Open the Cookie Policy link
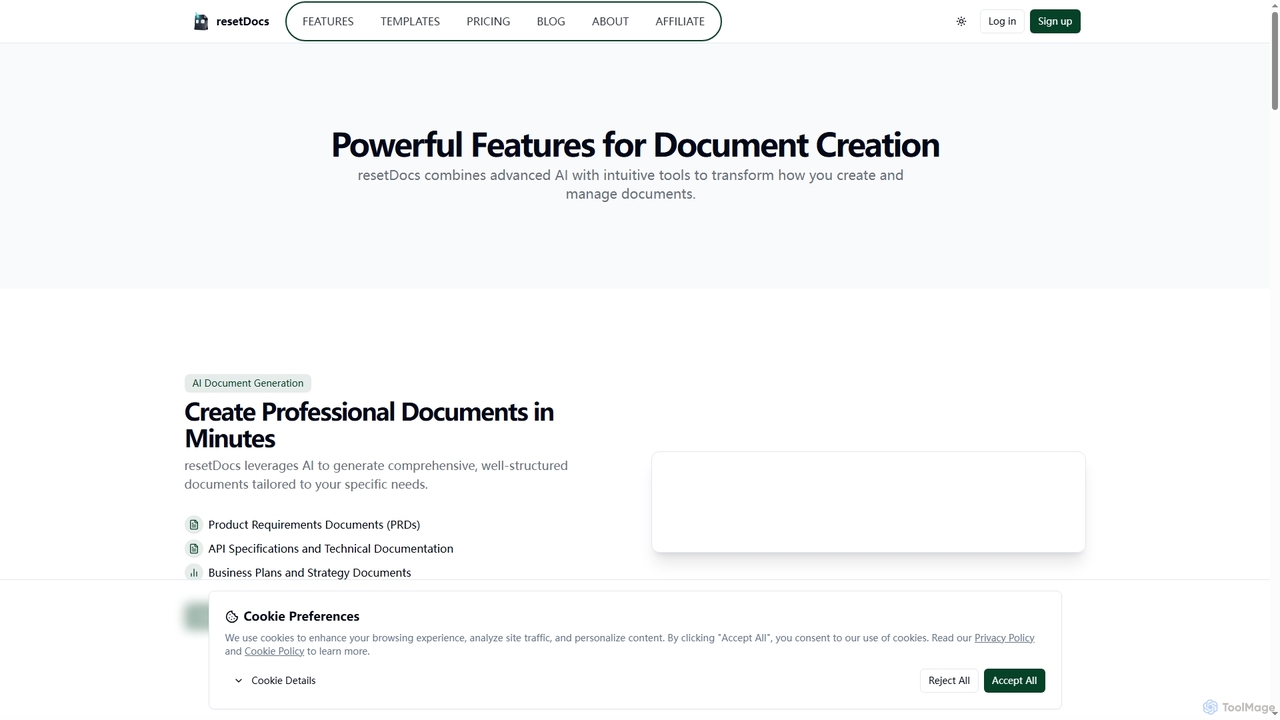 [x=274, y=651]
